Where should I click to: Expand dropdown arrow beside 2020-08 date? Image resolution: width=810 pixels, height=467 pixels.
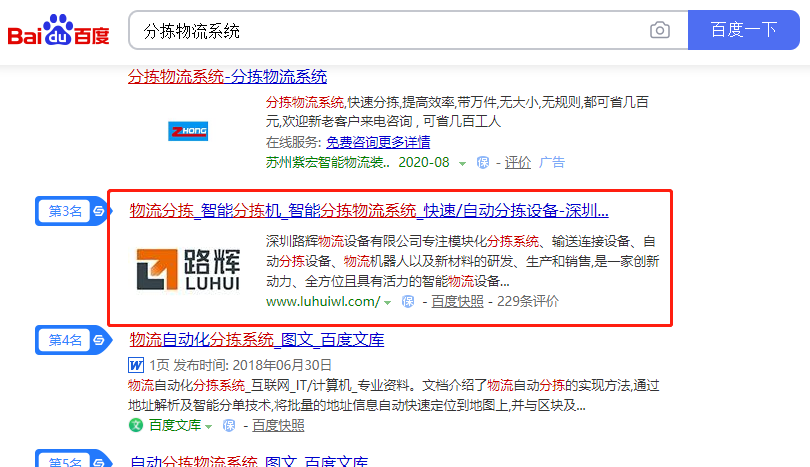coord(462,163)
